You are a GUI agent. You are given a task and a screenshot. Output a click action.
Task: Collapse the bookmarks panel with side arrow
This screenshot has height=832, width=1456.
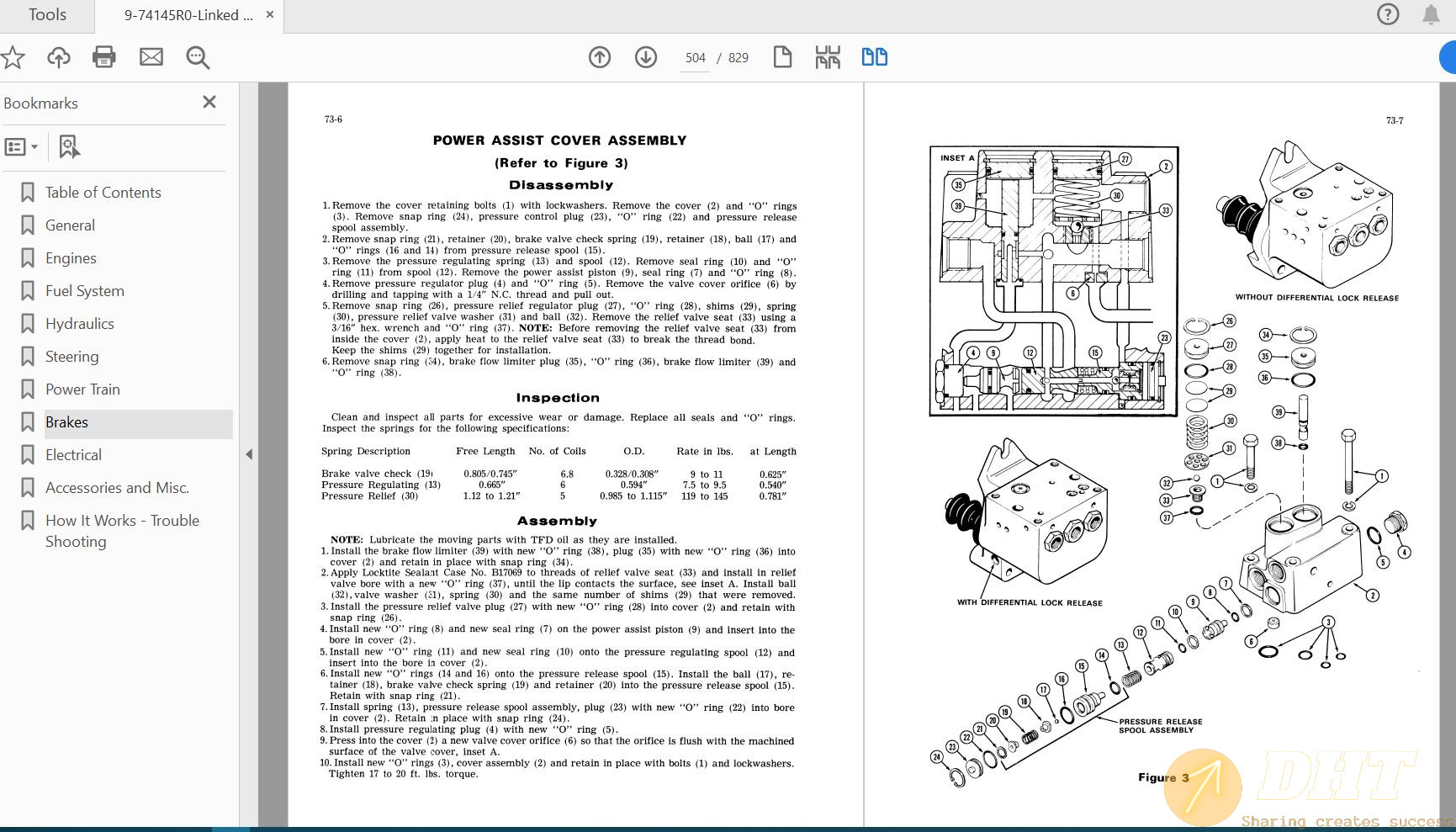click(x=249, y=453)
